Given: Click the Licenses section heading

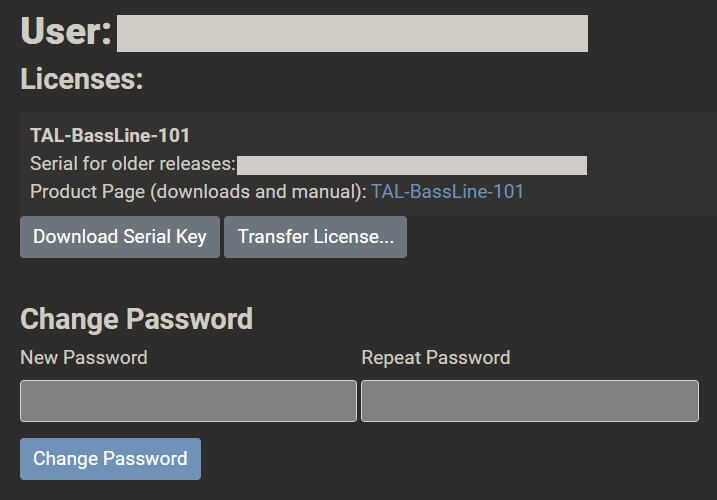Looking at the screenshot, I should pos(82,79).
